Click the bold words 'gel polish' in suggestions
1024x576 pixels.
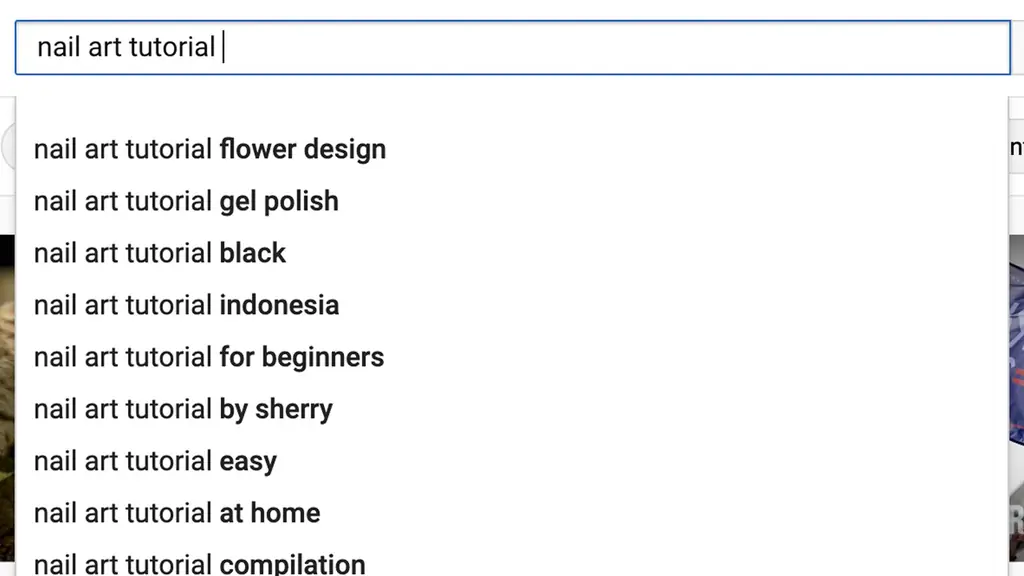(x=279, y=202)
